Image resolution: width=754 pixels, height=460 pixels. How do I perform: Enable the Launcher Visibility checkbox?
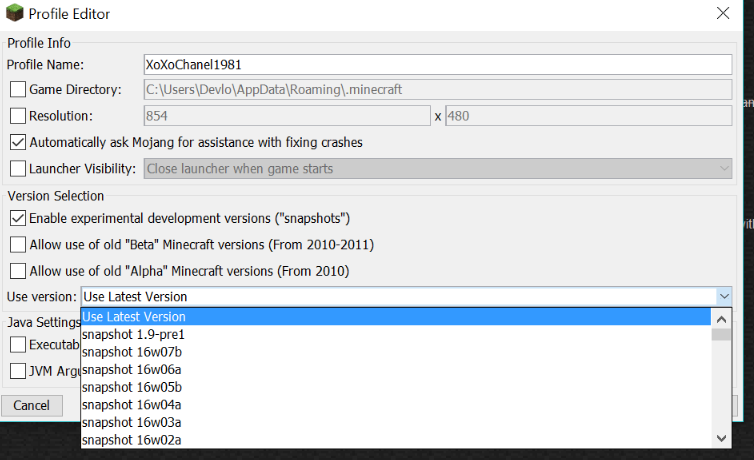pos(18,168)
